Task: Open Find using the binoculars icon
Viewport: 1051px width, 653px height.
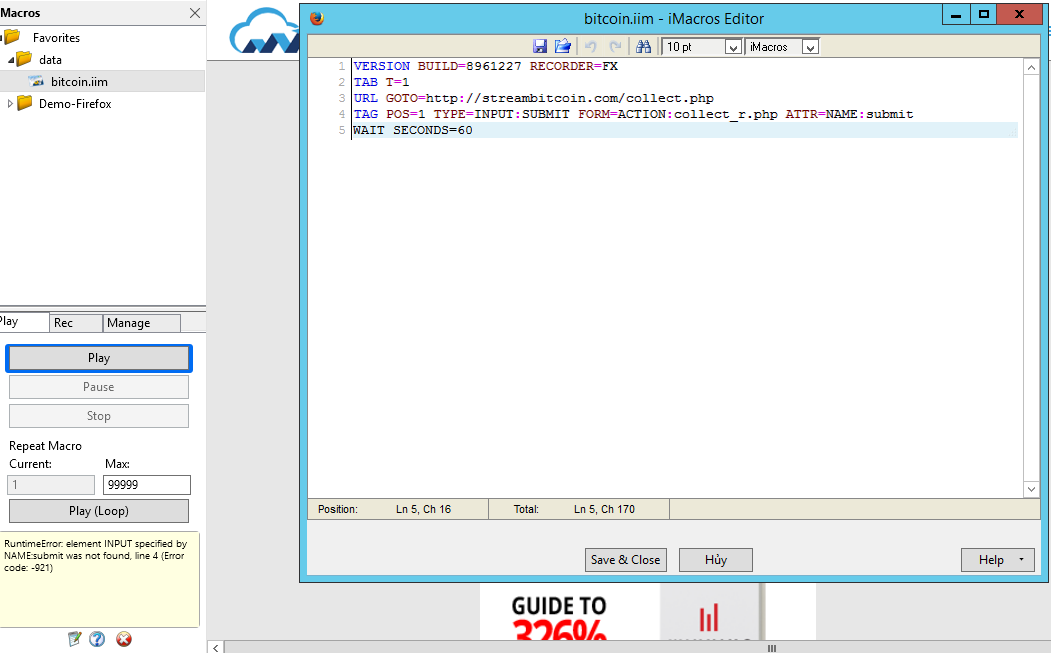Action: point(643,46)
